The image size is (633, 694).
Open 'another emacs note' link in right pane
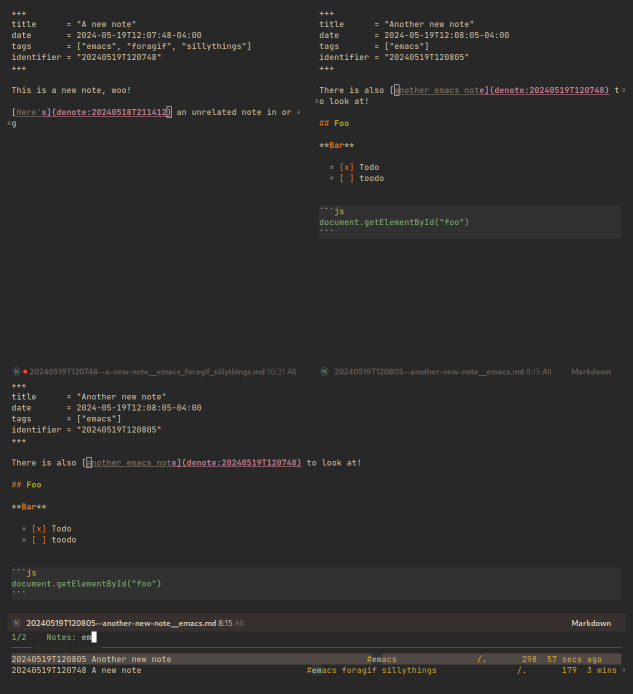(501, 90)
